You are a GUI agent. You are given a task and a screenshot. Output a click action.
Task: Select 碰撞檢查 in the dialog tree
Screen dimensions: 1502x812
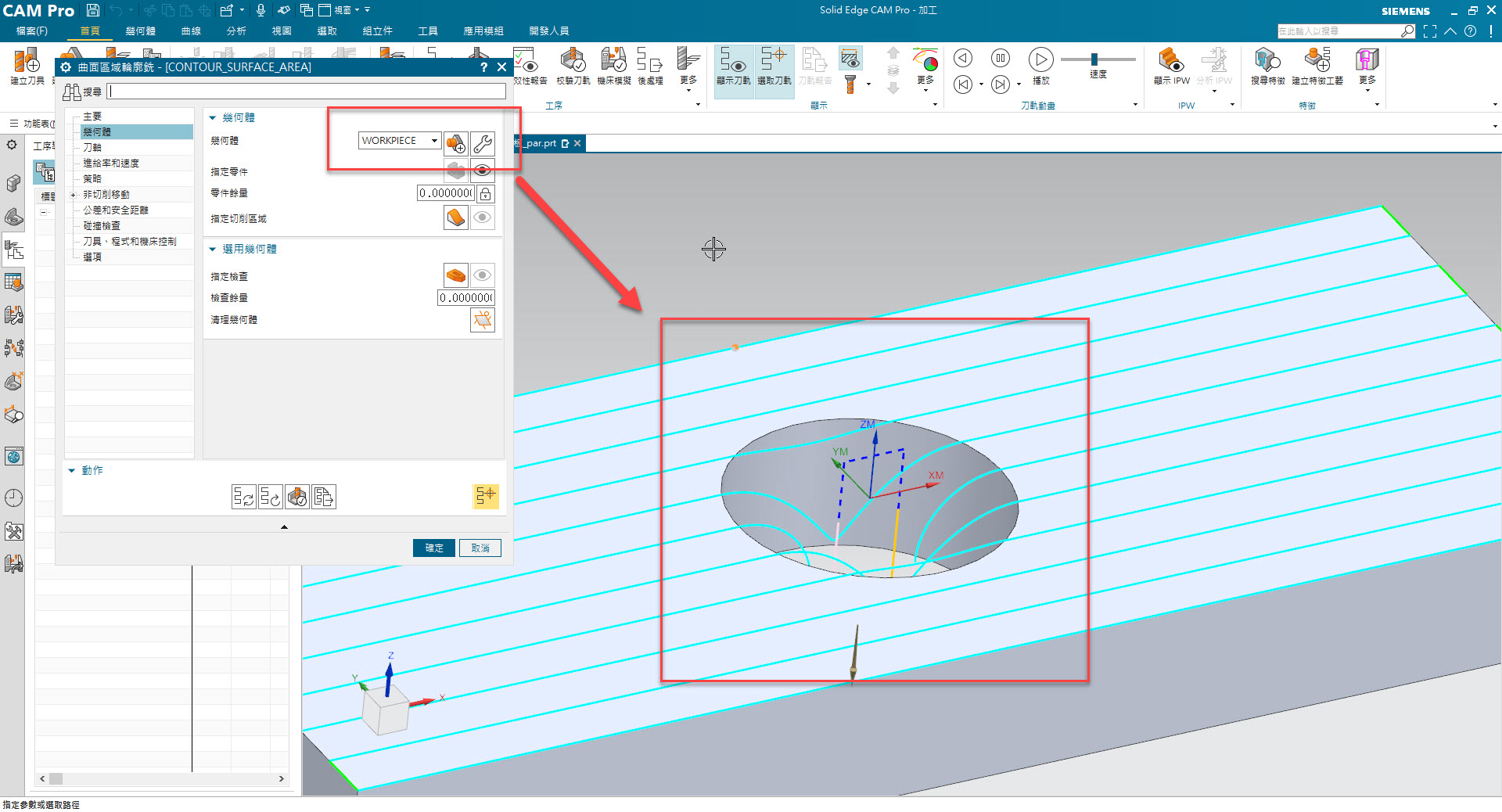tap(102, 226)
